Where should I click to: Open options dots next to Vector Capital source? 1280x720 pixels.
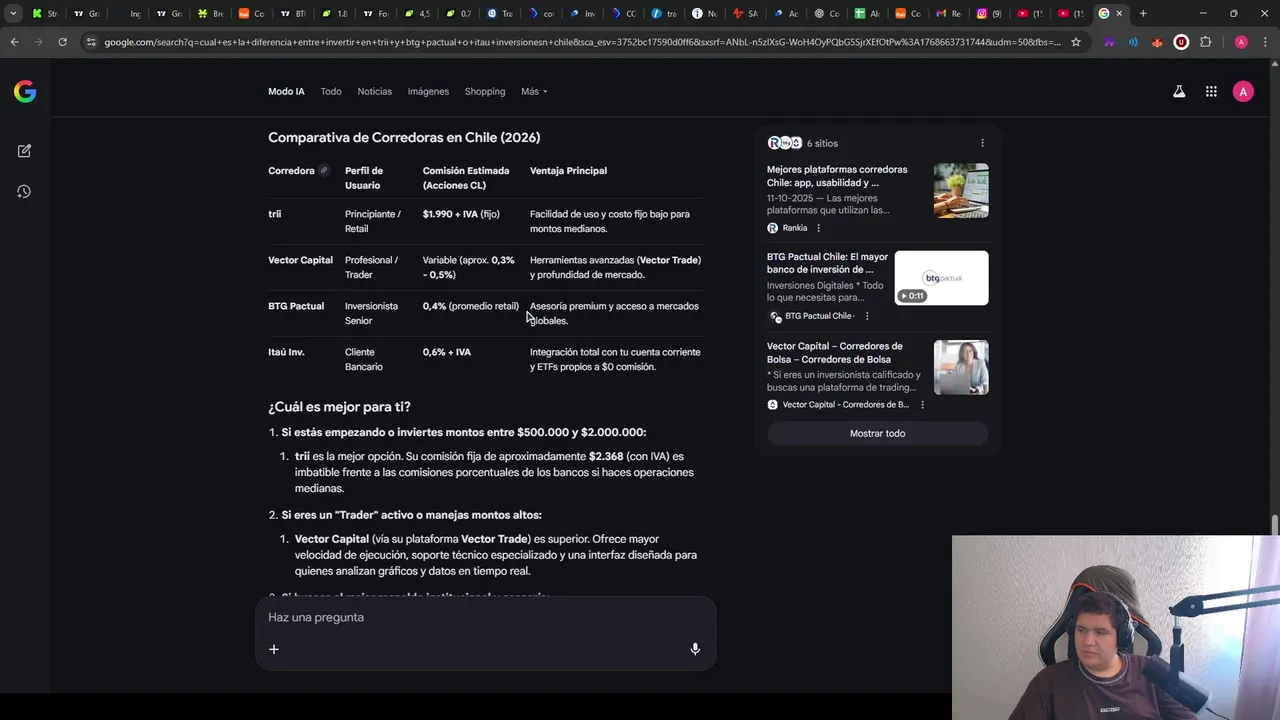(x=922, y=405)
